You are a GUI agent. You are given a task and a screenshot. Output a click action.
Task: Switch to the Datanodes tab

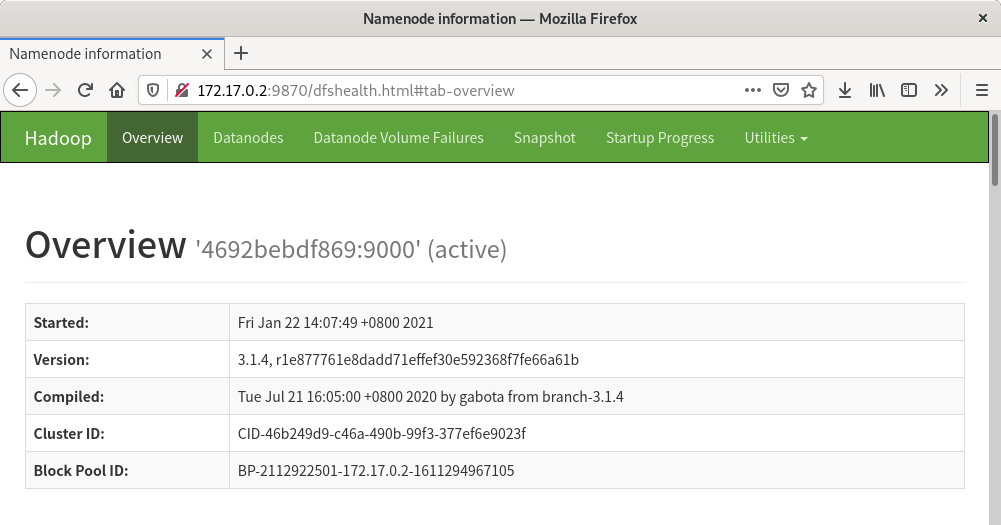[248, 138]
